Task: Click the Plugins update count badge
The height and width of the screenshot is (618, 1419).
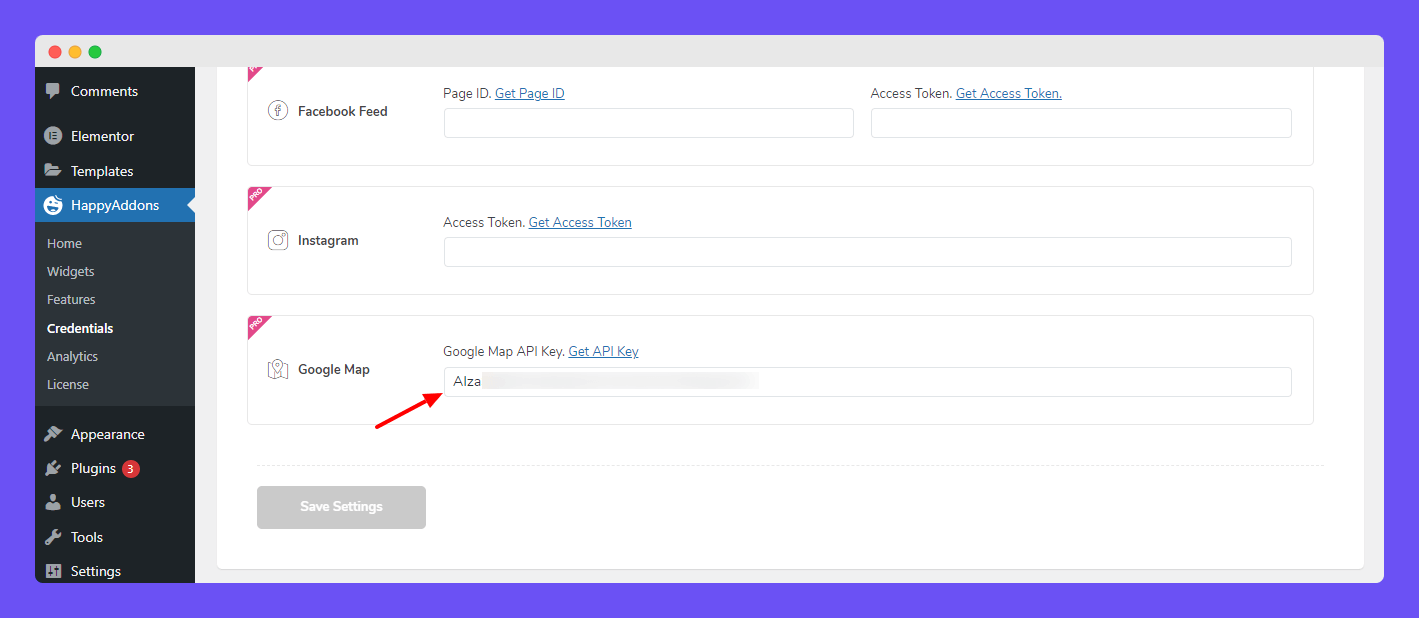Action: [x=131, y=468]
